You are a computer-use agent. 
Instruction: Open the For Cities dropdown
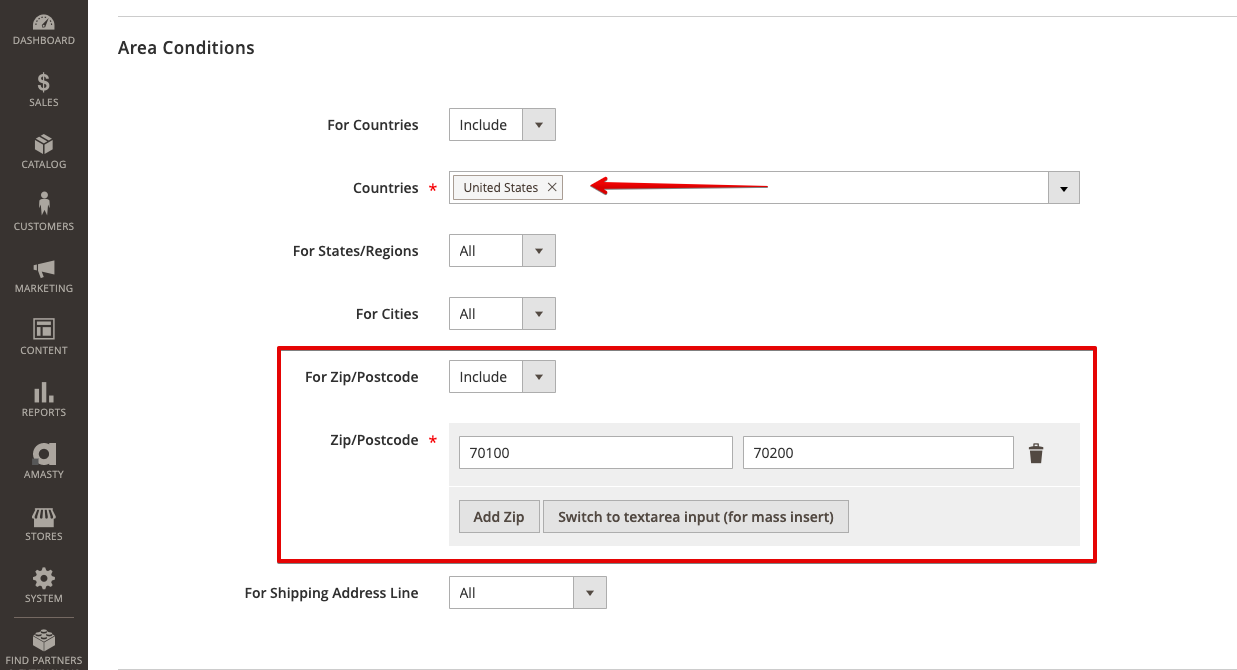[x=502, y=314]
